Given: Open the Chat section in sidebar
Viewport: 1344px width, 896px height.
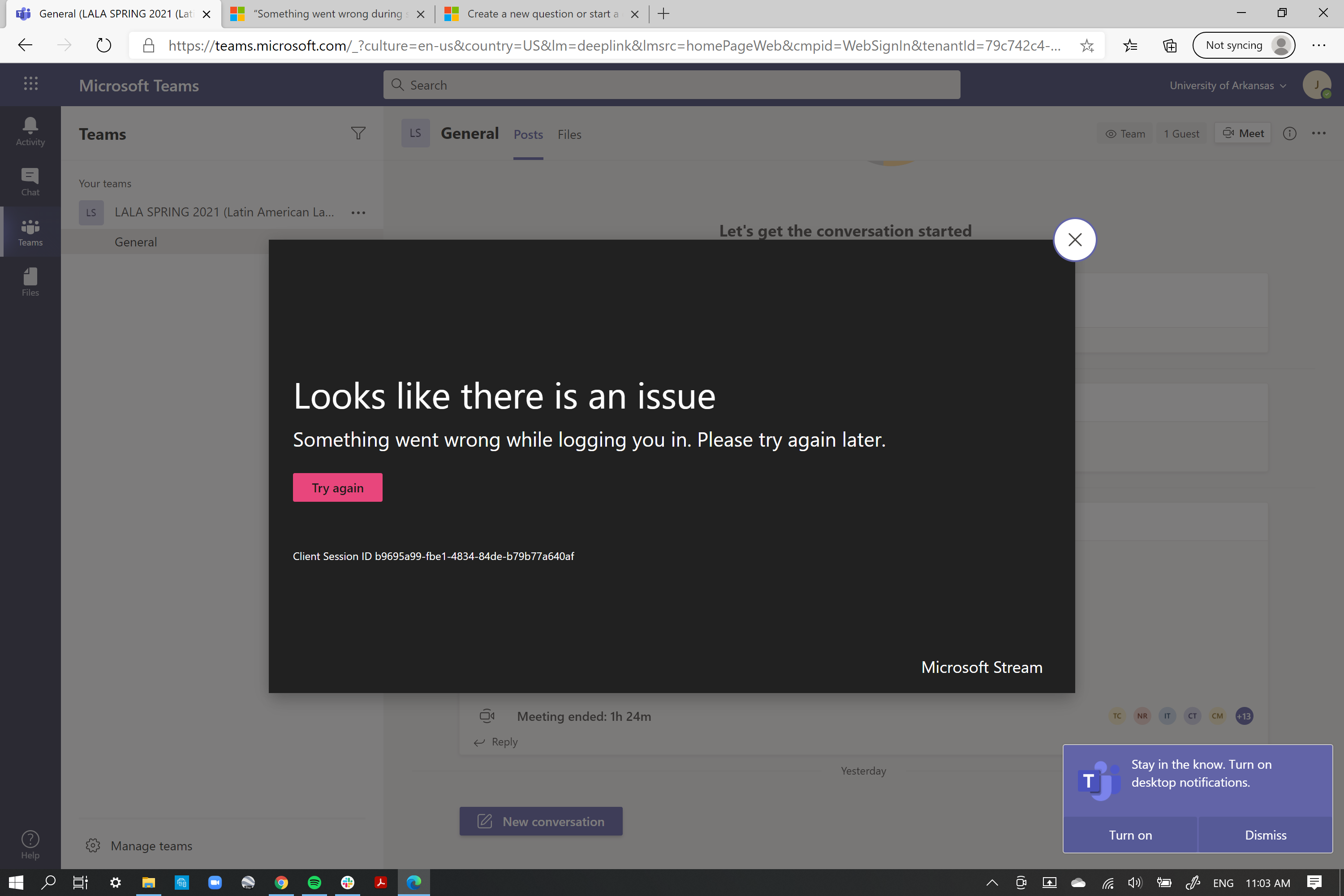Looking at the screenshot, I should 30,182.
